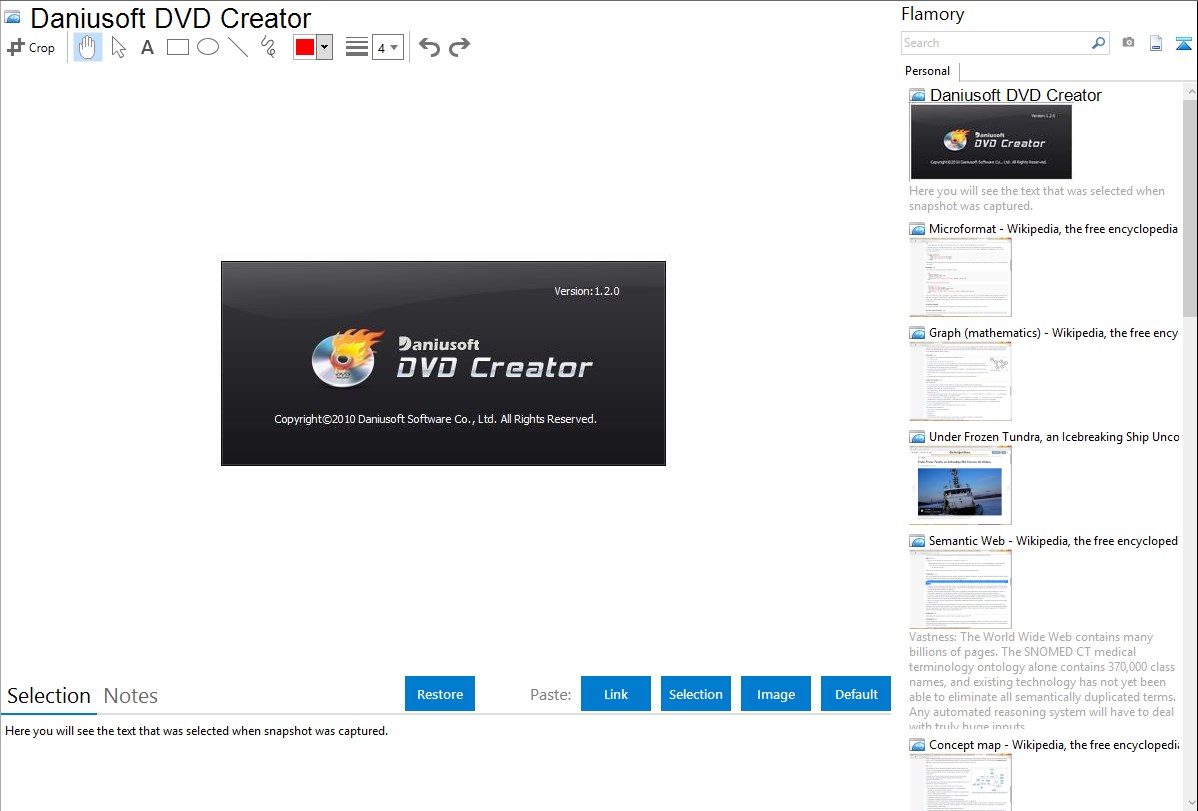Focus the Flamory search field
The height and width of the screenshot is (811, 1198).
[995, 43]
